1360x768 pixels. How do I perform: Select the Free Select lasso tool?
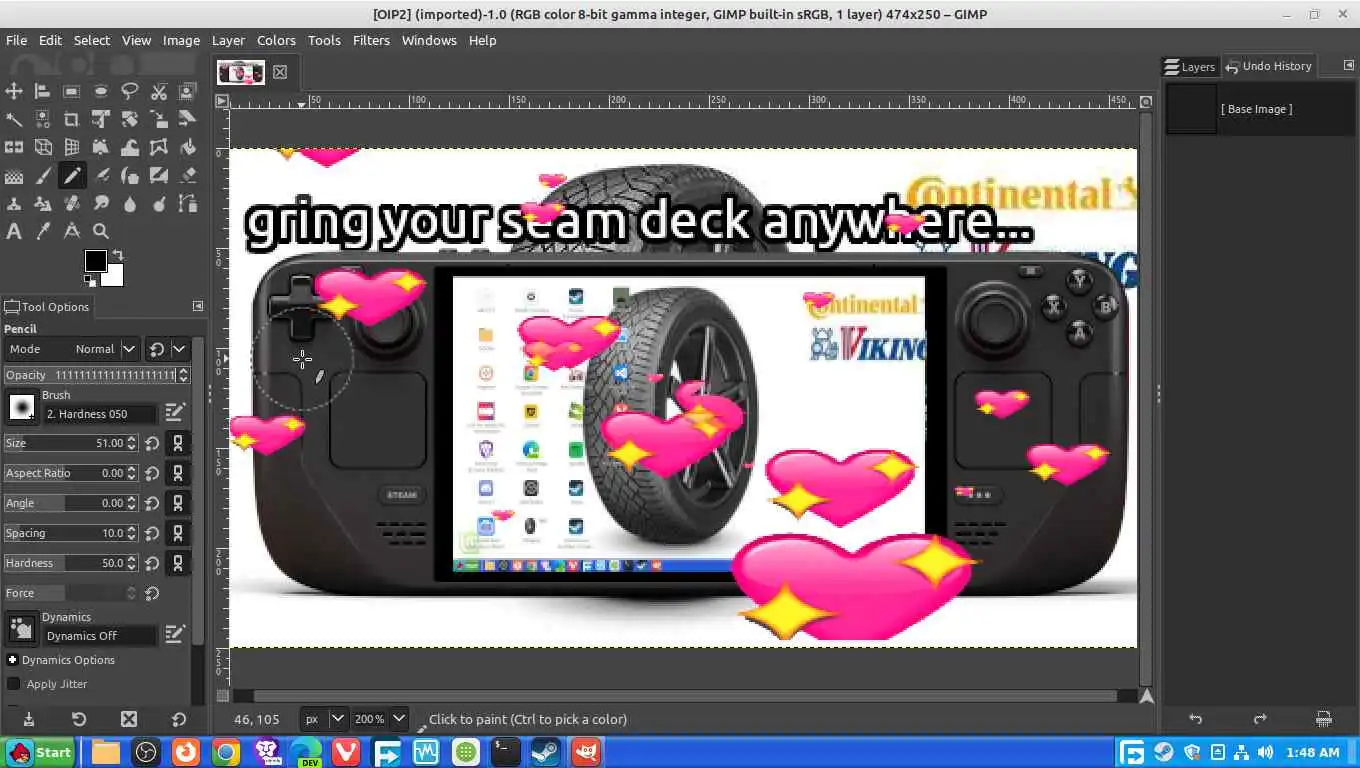130,91
